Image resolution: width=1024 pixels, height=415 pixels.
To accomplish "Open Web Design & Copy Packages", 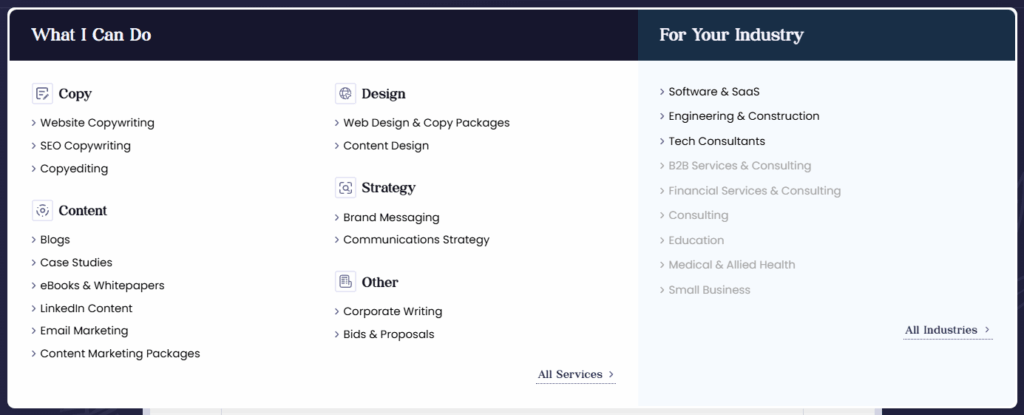I will (426, 123).
